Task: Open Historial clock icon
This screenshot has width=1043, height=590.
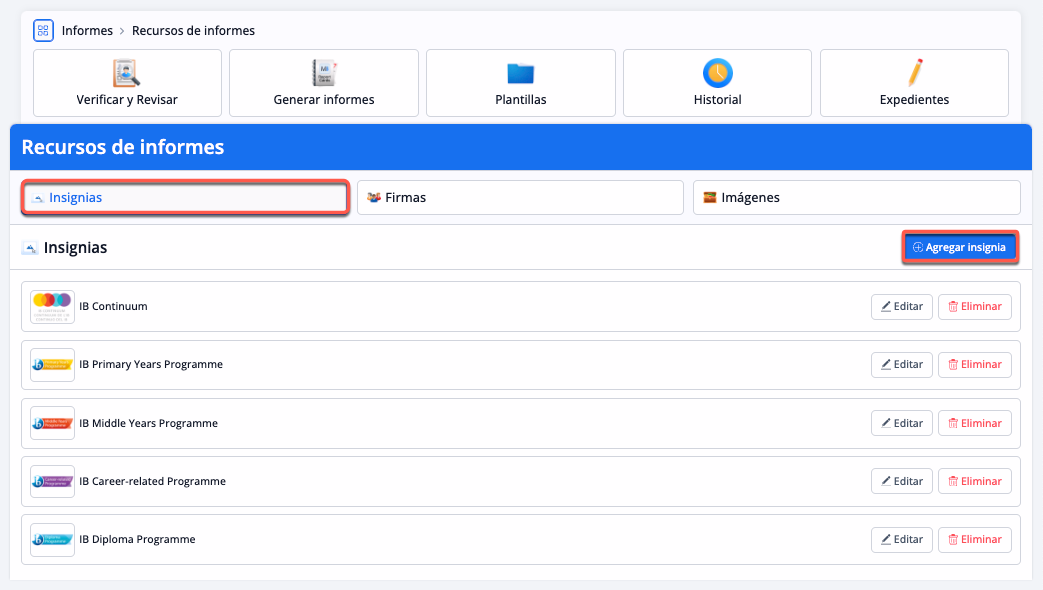Action: (x=717, y=73)
